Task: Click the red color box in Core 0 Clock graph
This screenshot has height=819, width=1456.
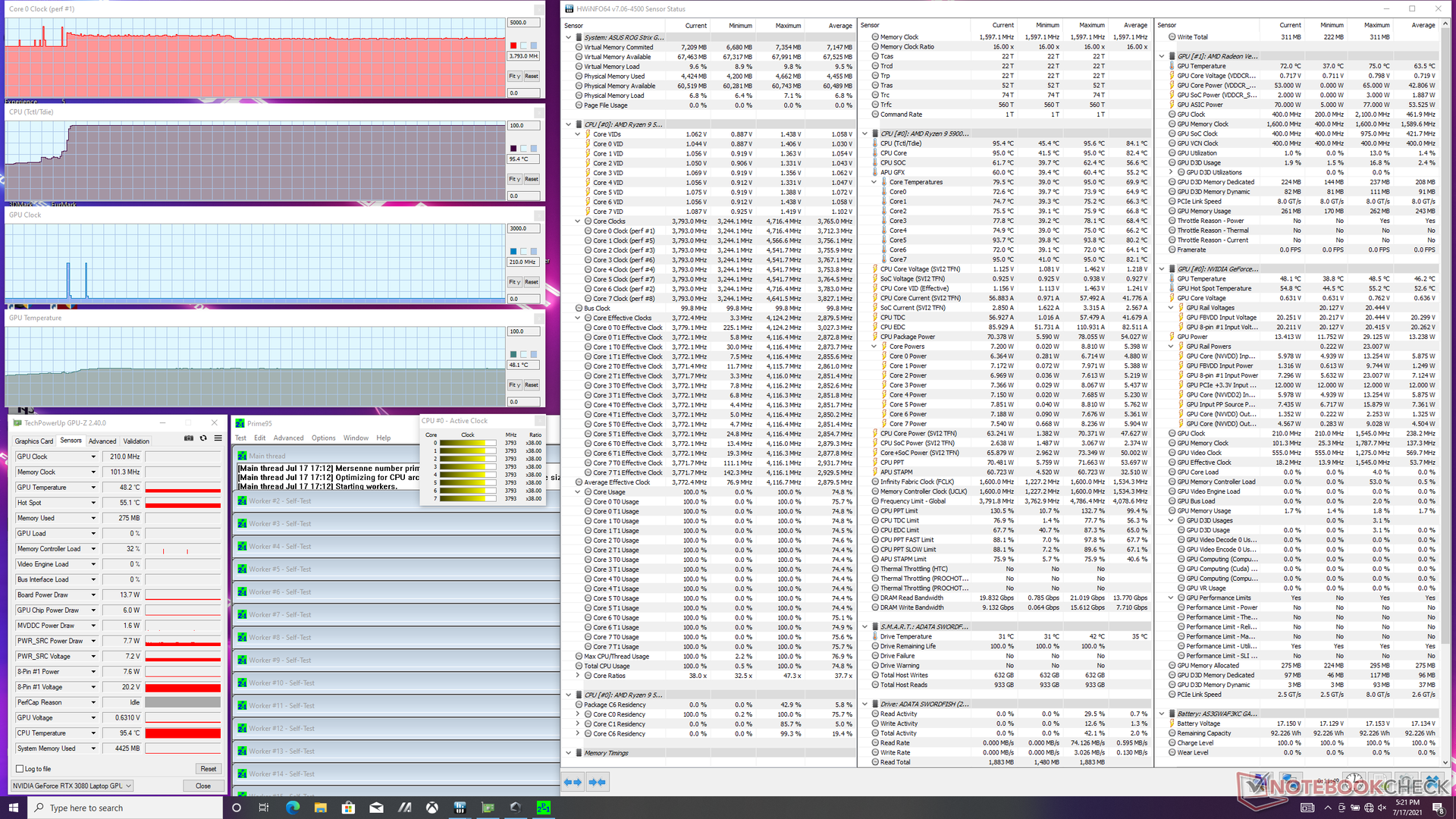Action: point(513,45)
